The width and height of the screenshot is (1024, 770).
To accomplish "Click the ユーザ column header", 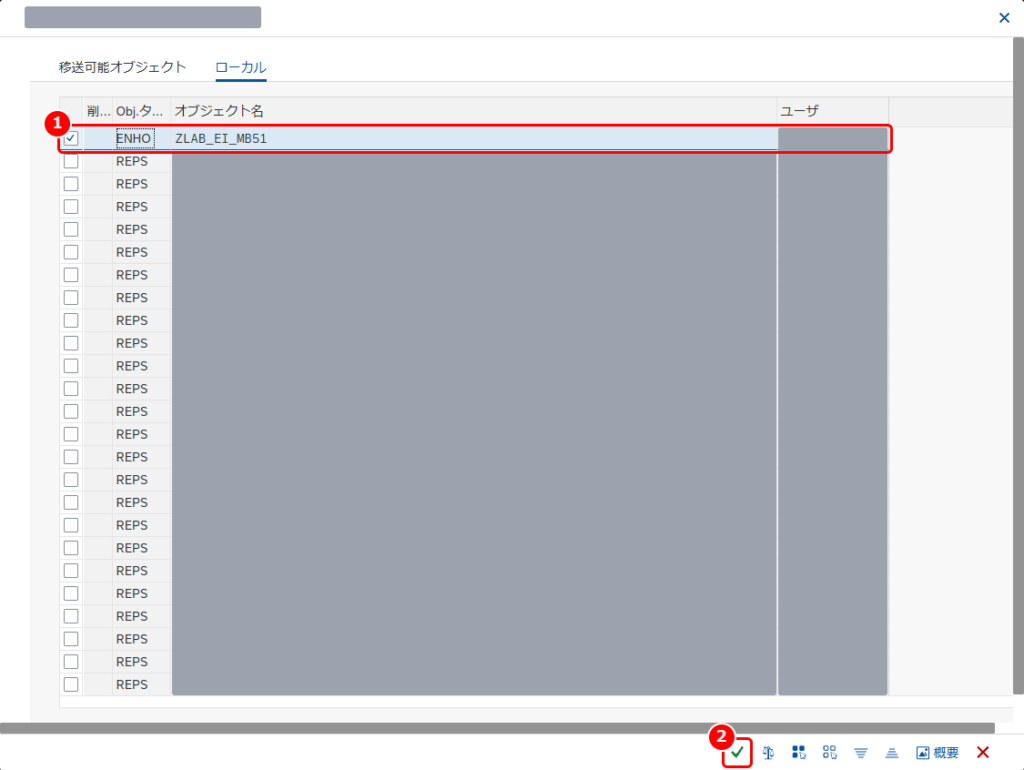I will coord(833,111).
